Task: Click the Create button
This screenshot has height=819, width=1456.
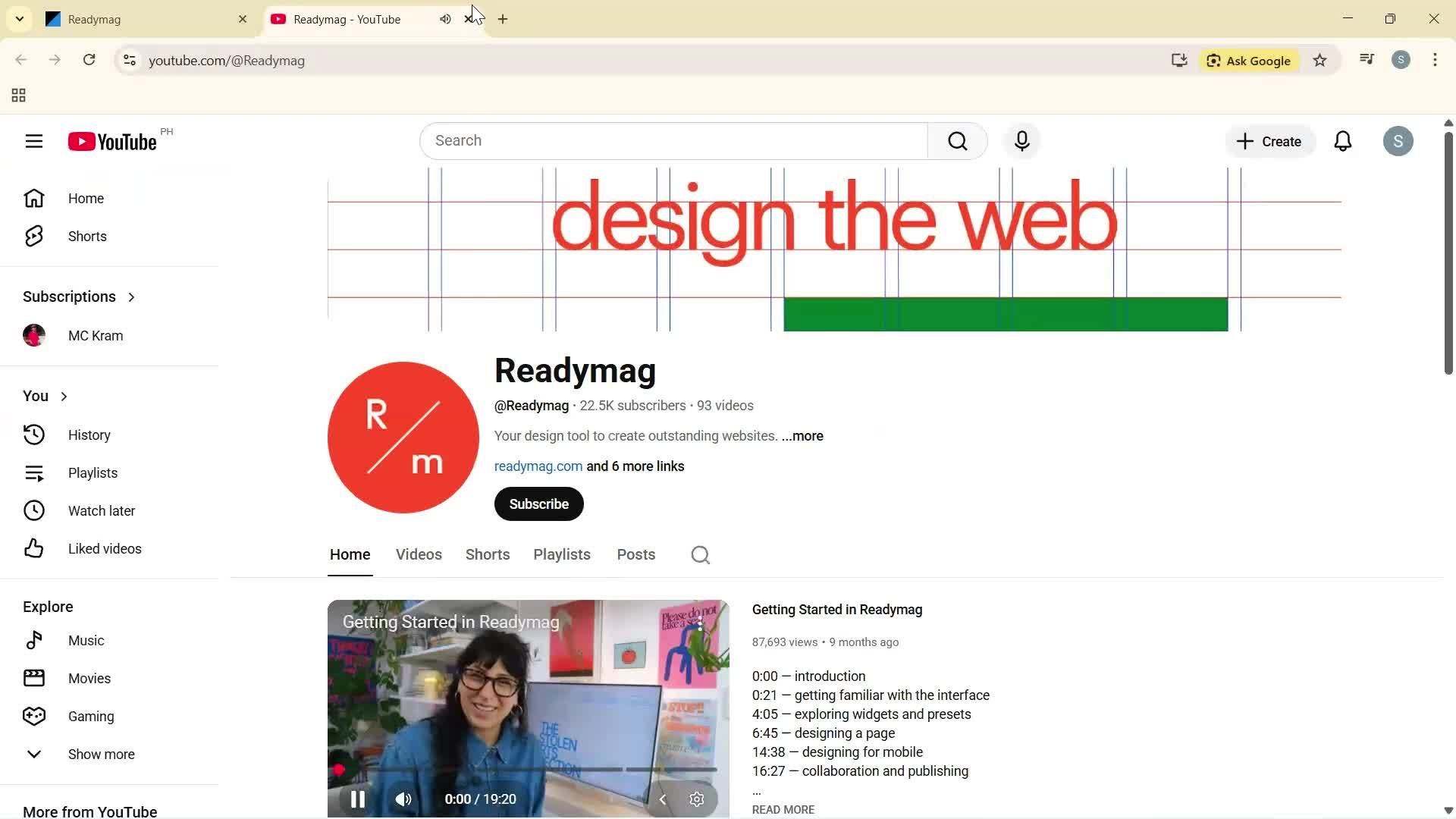Action: (x=1269, y=141)
